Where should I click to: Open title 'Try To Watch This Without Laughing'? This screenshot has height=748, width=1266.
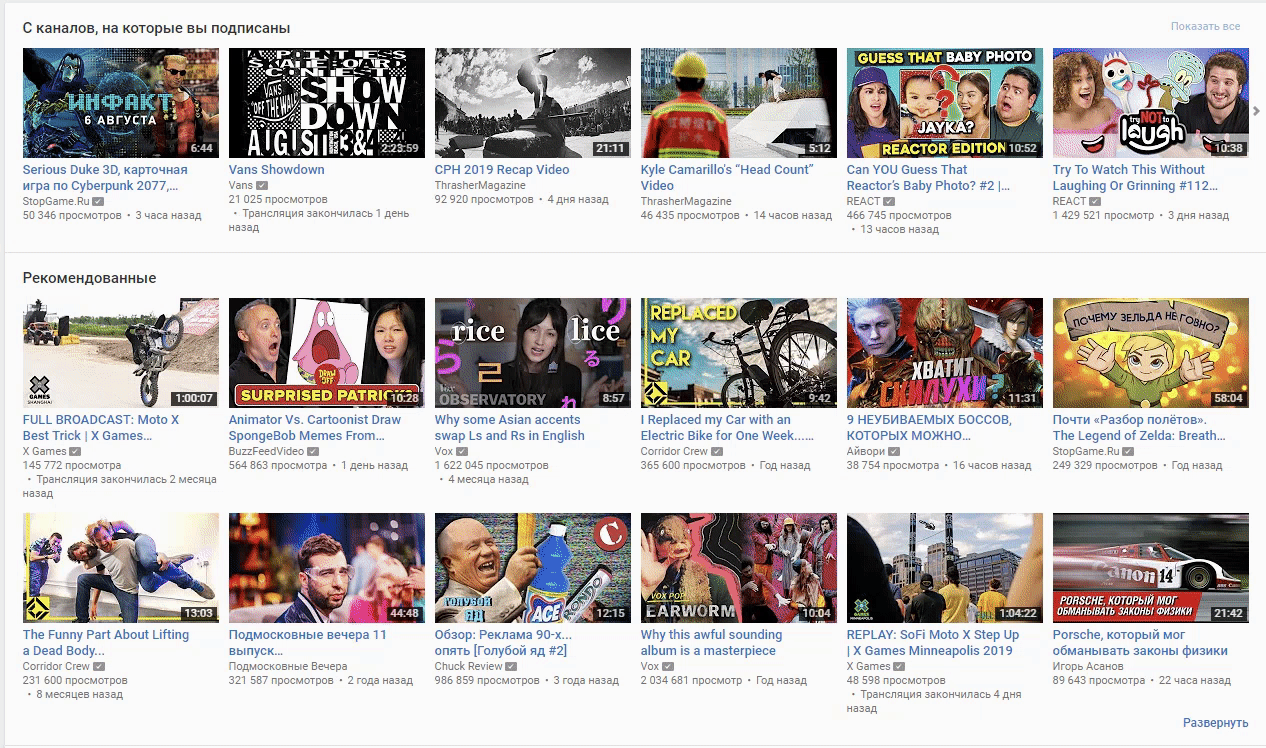coord(1135,178)
